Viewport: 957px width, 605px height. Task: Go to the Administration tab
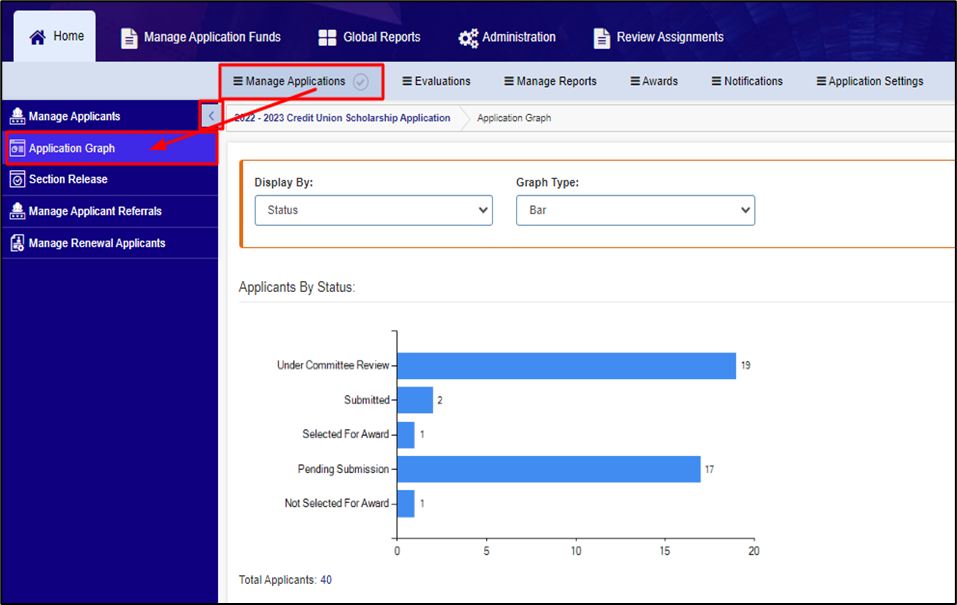click(x=507, y=37)
